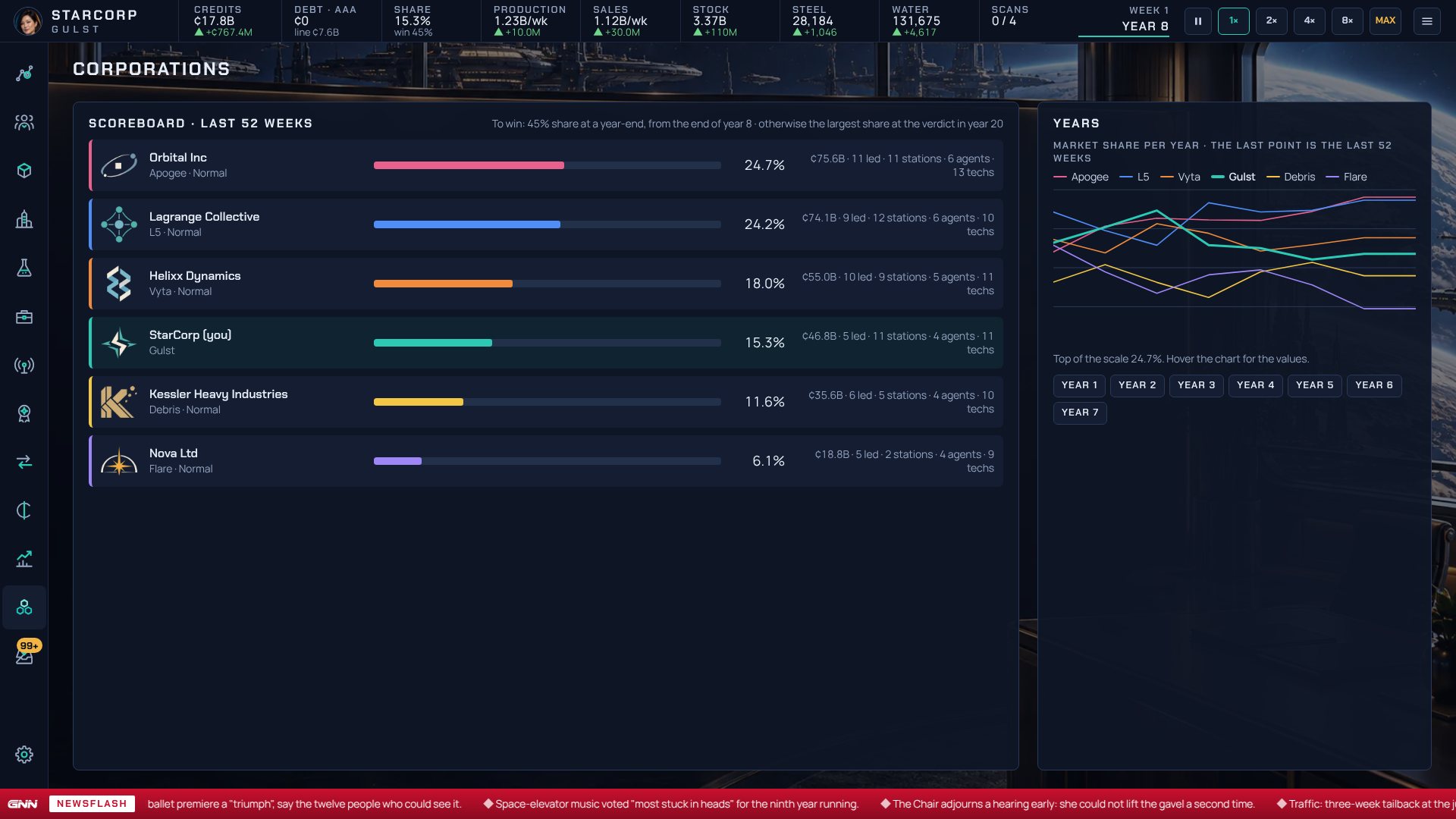Set game speed to 2x

pyautogui.click(x=1272, y=21)
